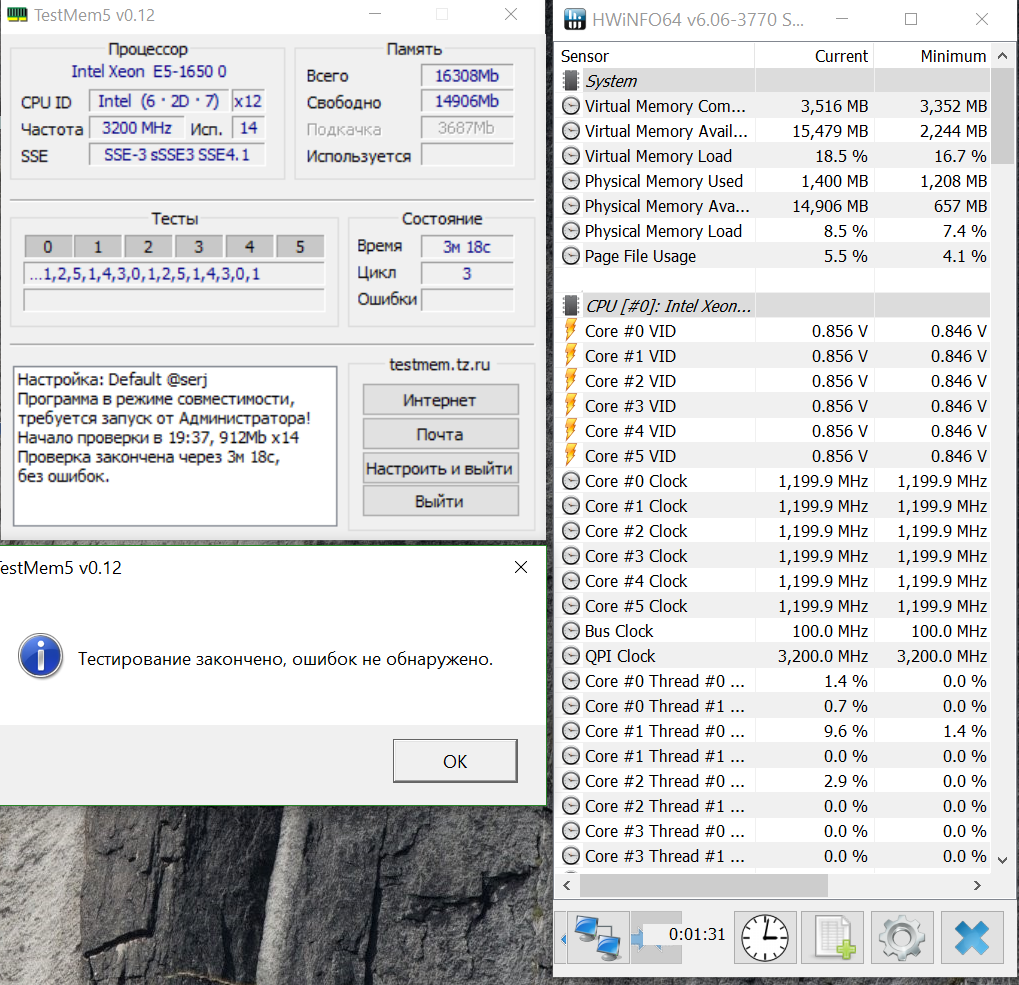Click the horizontal scrollbar right arrow

coord(977,885)
